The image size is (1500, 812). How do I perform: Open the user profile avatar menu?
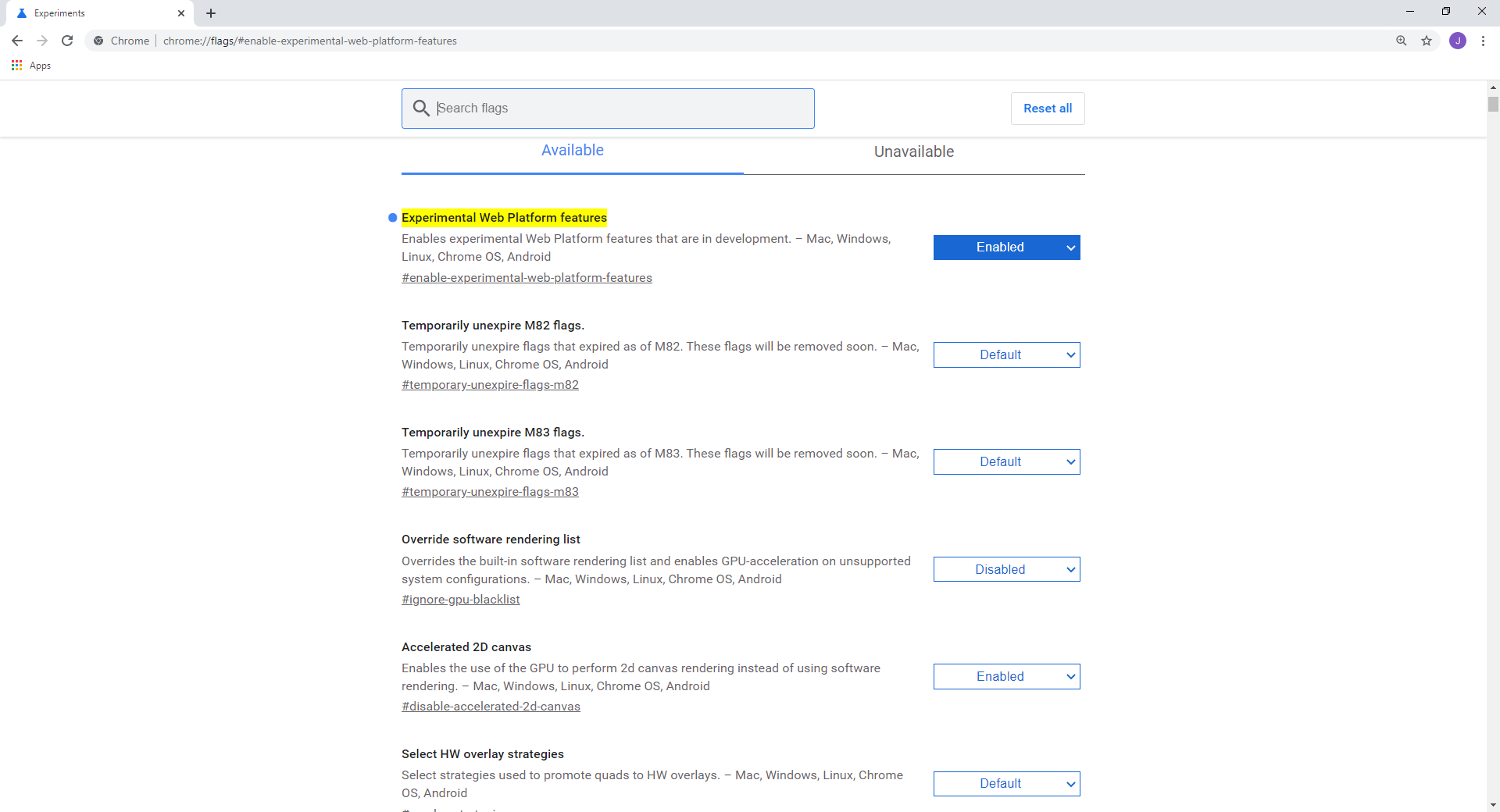coord(1458,41)
